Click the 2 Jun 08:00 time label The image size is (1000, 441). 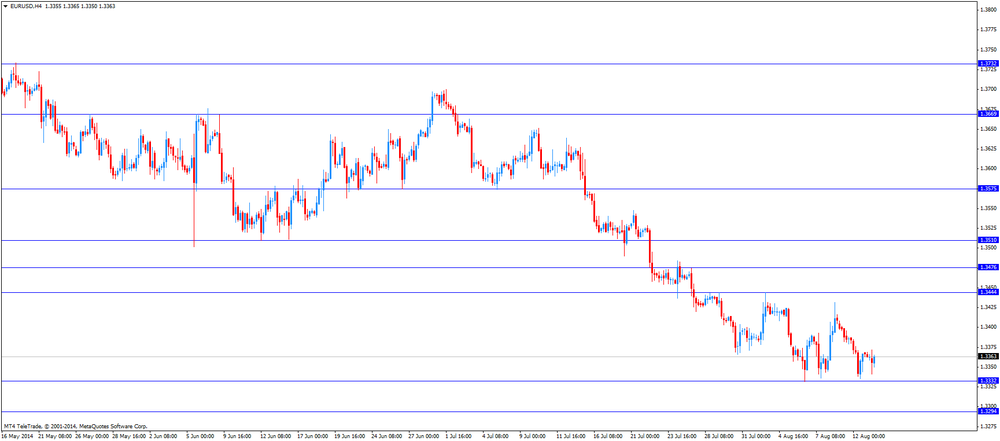pos(165,437)
